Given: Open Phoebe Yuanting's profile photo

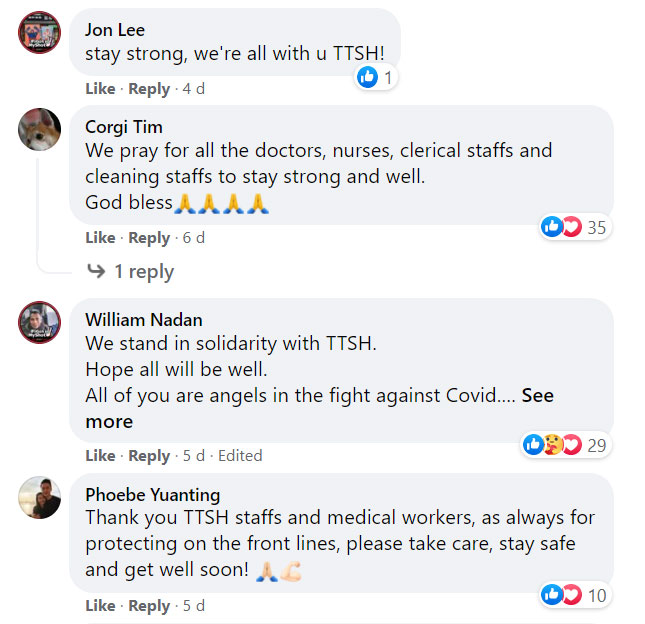Looking at the screenshot, I should pos(39,497).
